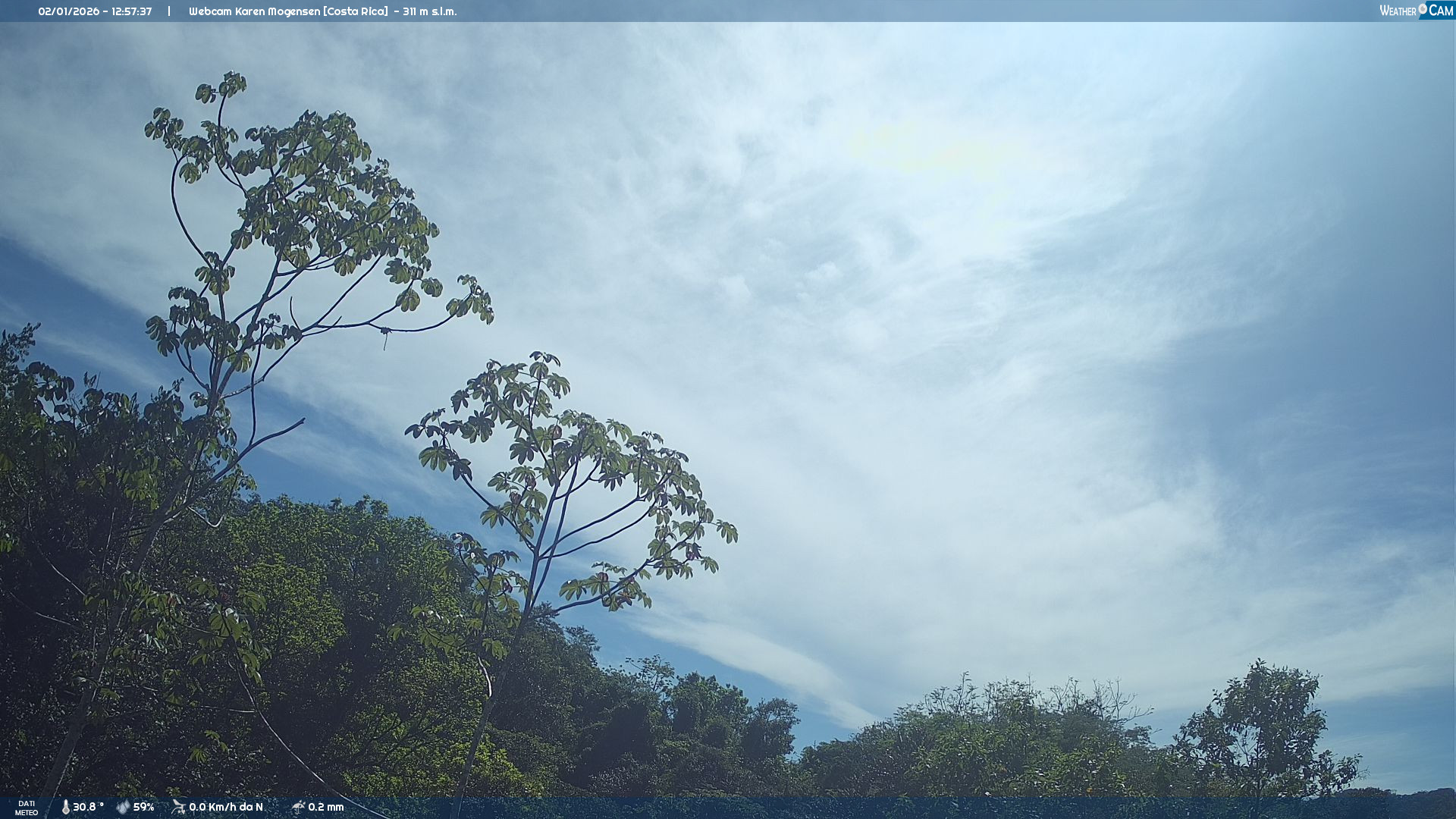This screenshot has width=1456, height=819.
Task: Click the Weather word in the logo
Action: tap(1398, 11)
